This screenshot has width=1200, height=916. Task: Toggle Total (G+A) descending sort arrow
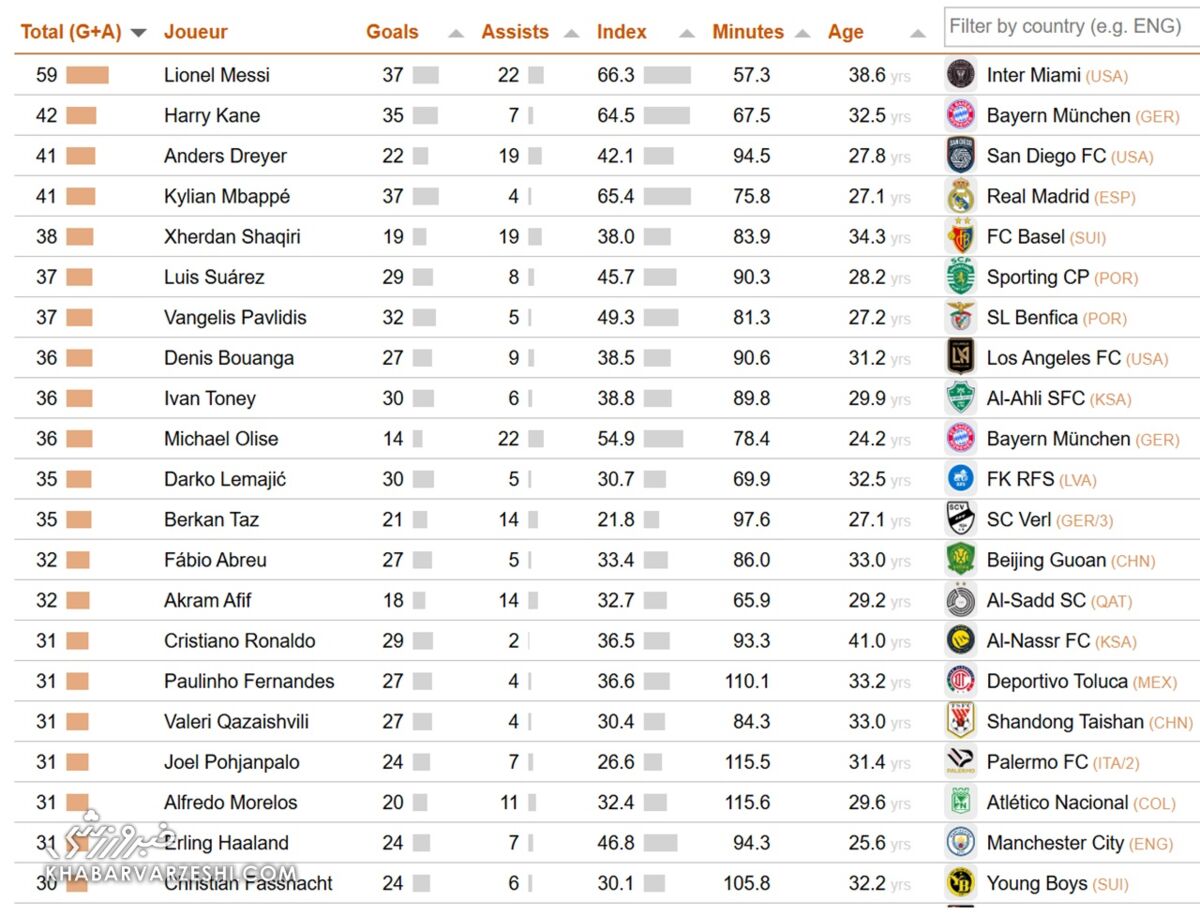(x=139, y=33)
